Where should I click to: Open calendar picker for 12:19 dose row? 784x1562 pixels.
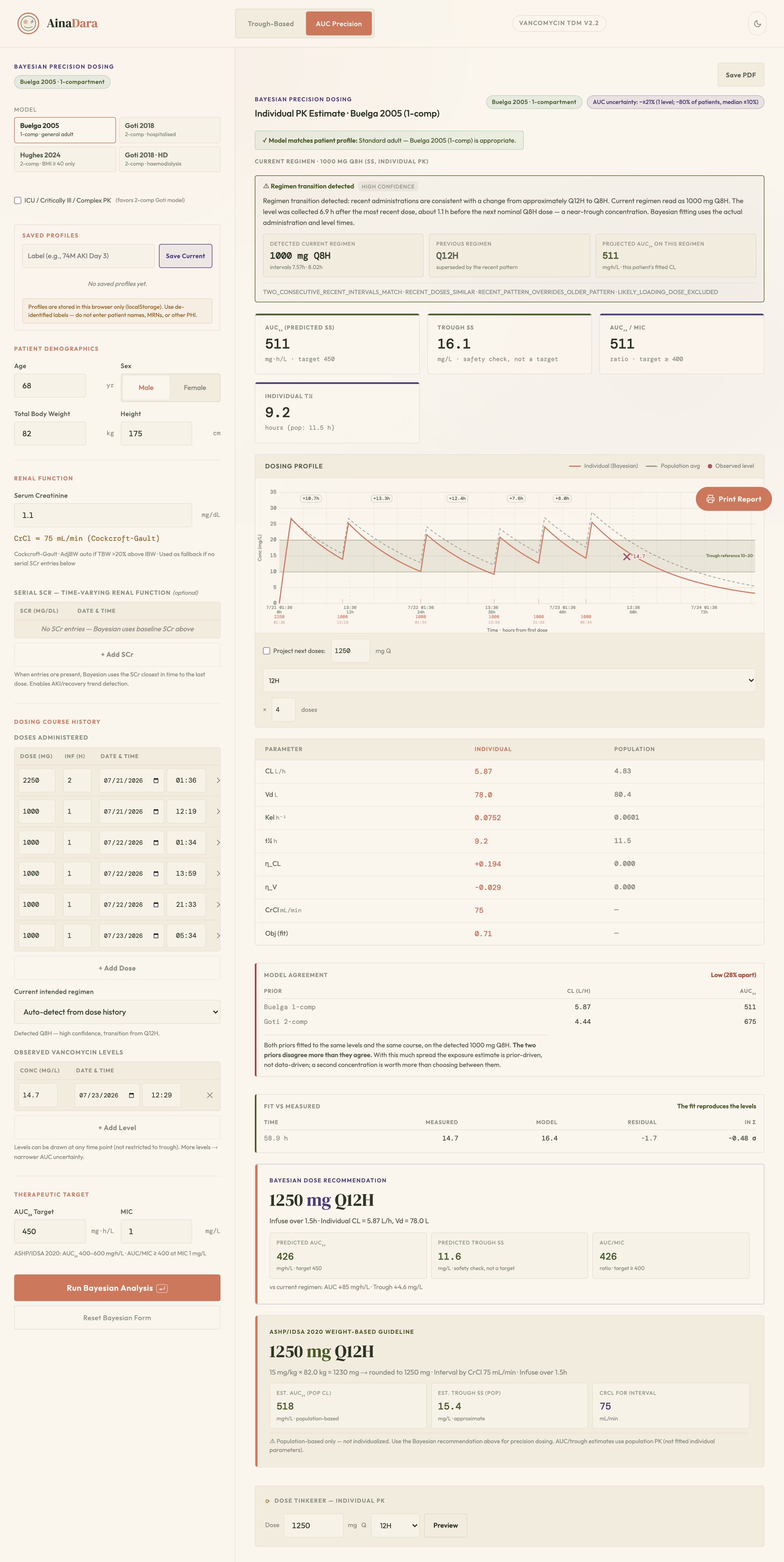pyautogui.click(x=156, y=811)
